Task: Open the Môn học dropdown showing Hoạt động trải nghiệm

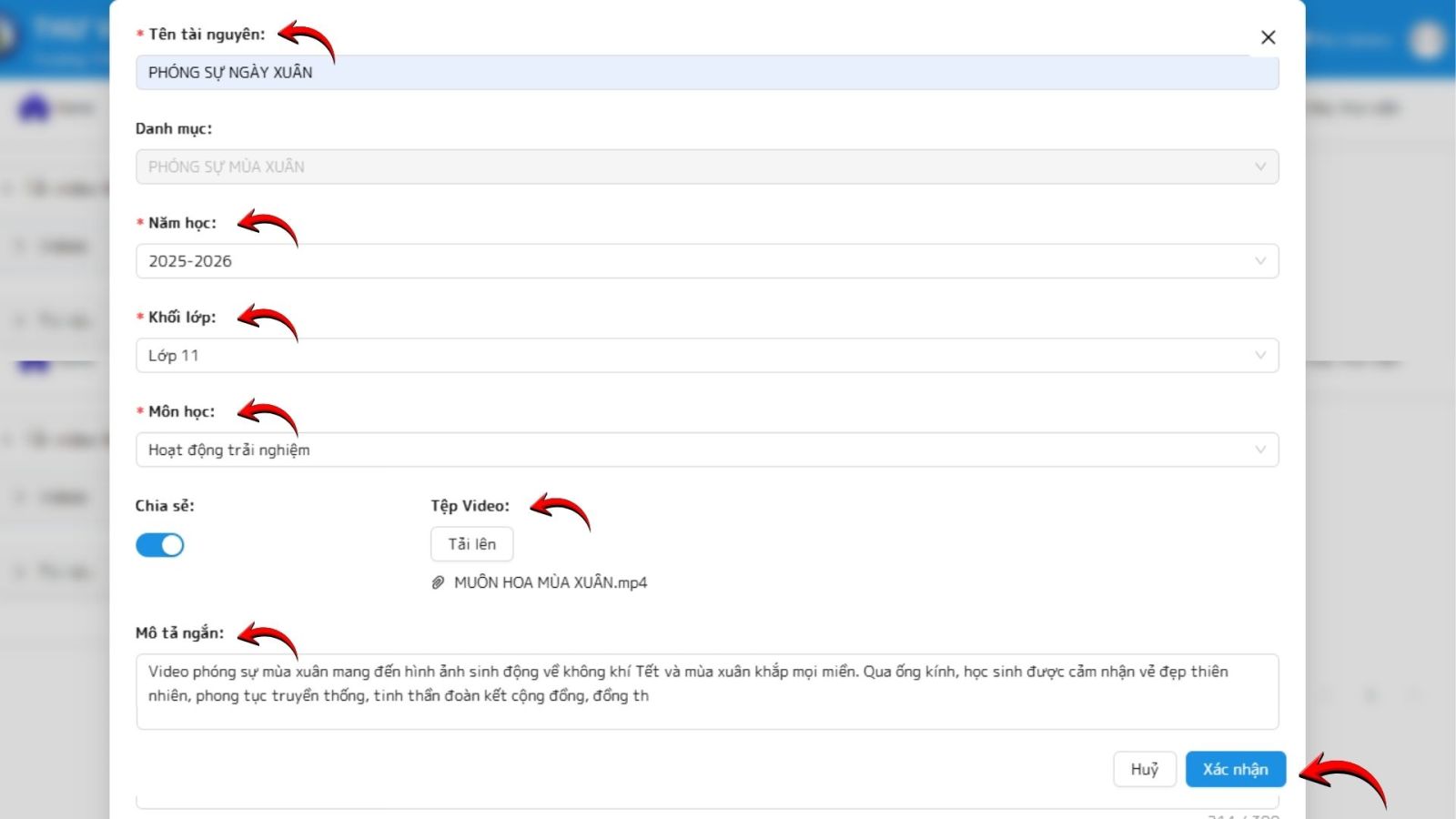Action: (x=692, y=450)
